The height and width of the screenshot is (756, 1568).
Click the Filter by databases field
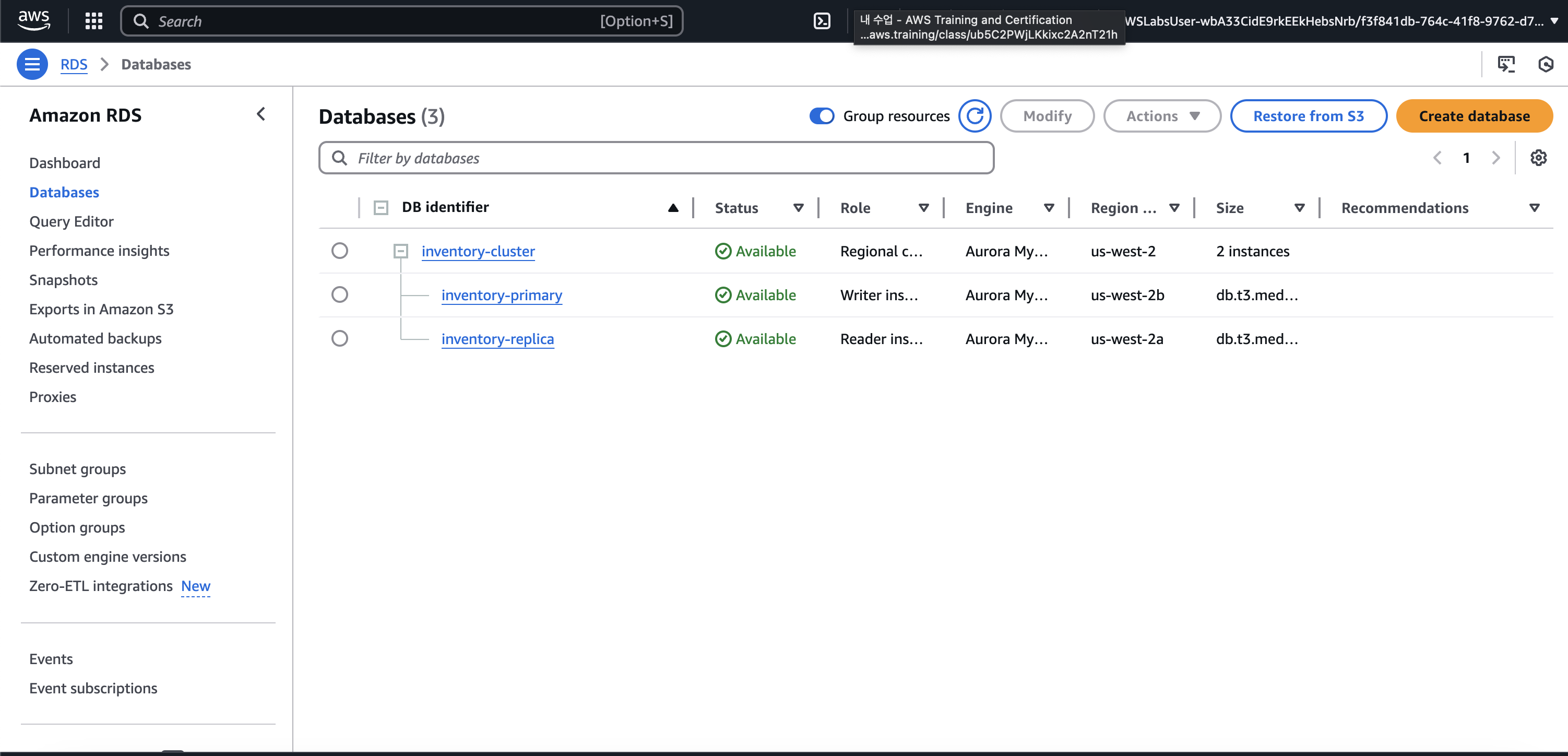(x=656, y=158)
